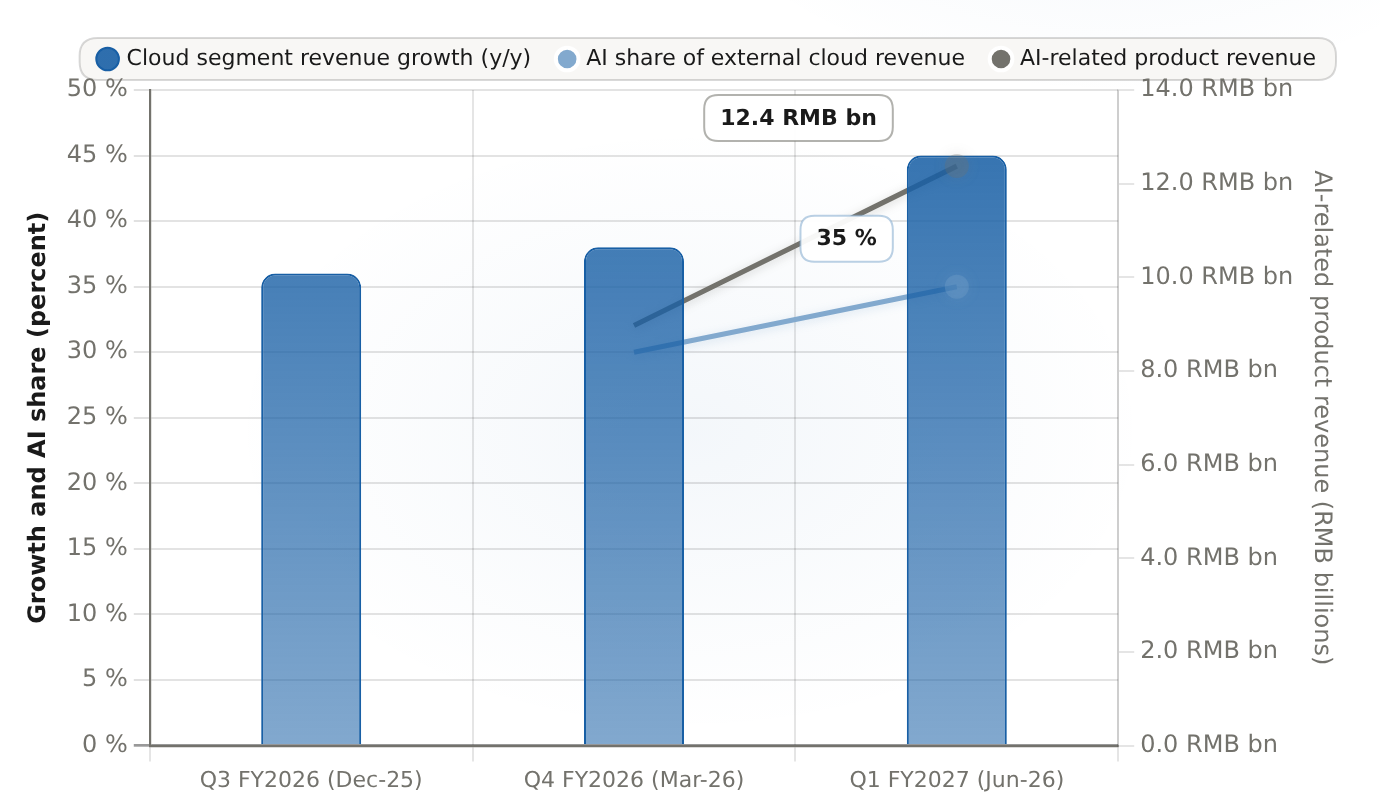1380x808 pixels.
Task: Click the gray AI revenue data point at Q1 FY2027
Action: point(957,166)
